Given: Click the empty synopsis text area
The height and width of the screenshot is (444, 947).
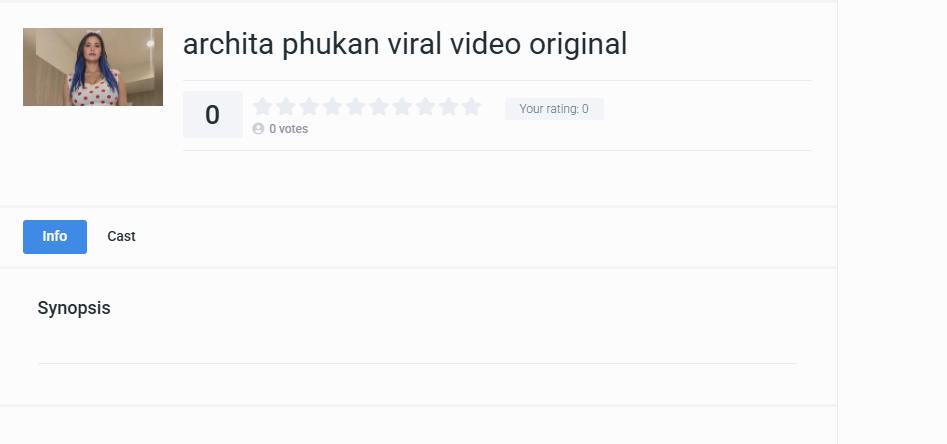Looking at the screenshot, I should (x=417, y=342).
